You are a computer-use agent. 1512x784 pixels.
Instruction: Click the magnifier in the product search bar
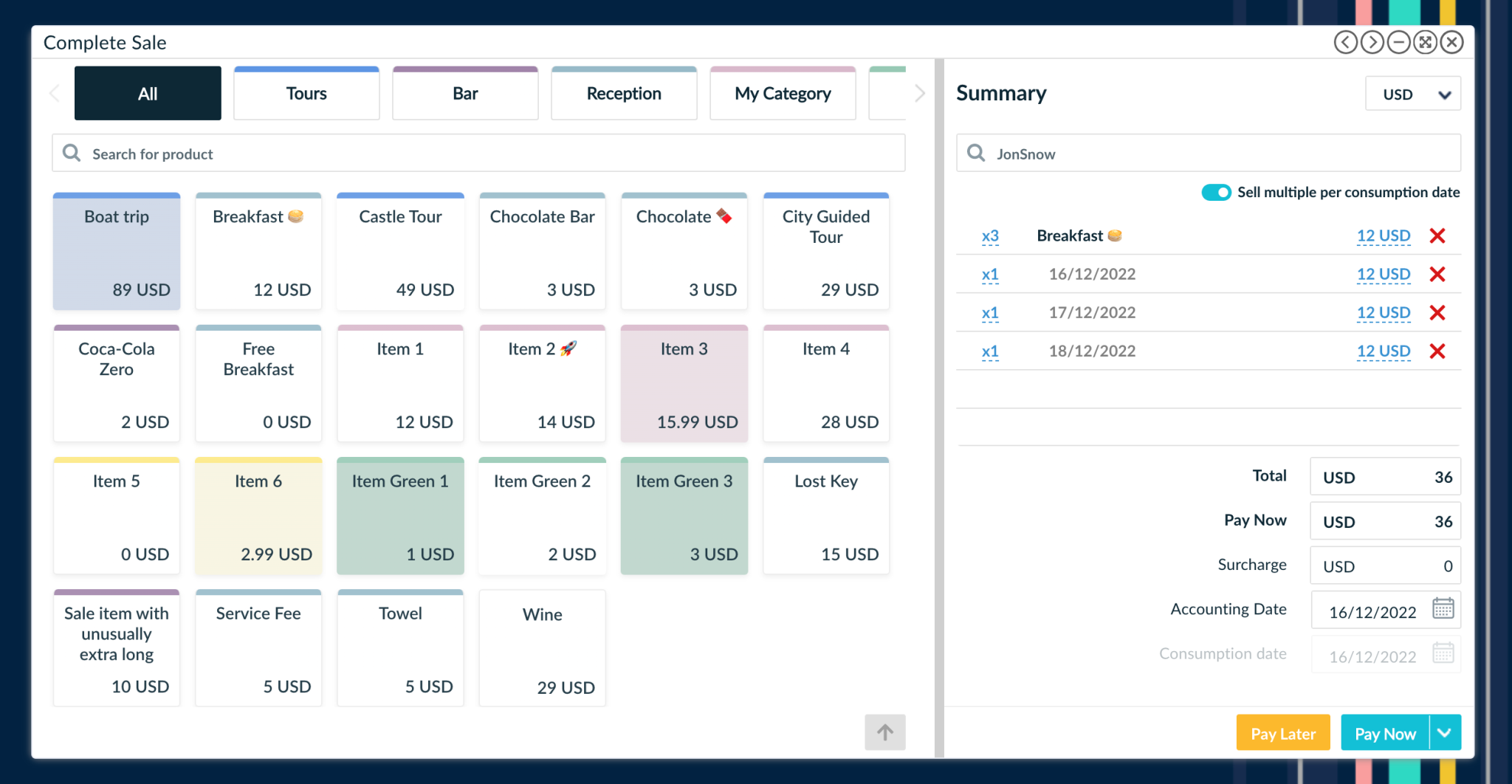[x=71, y=153]
